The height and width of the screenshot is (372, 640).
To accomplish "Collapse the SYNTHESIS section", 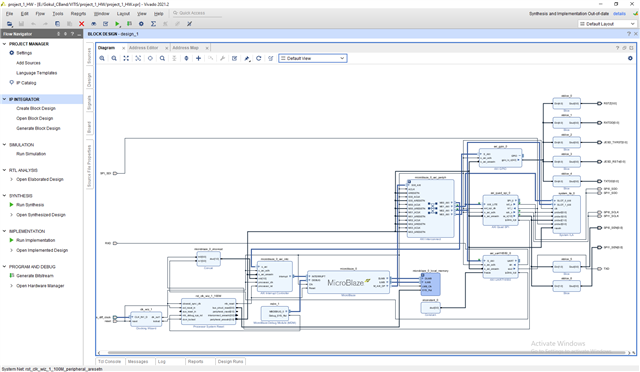I will [x=4, y=196].
